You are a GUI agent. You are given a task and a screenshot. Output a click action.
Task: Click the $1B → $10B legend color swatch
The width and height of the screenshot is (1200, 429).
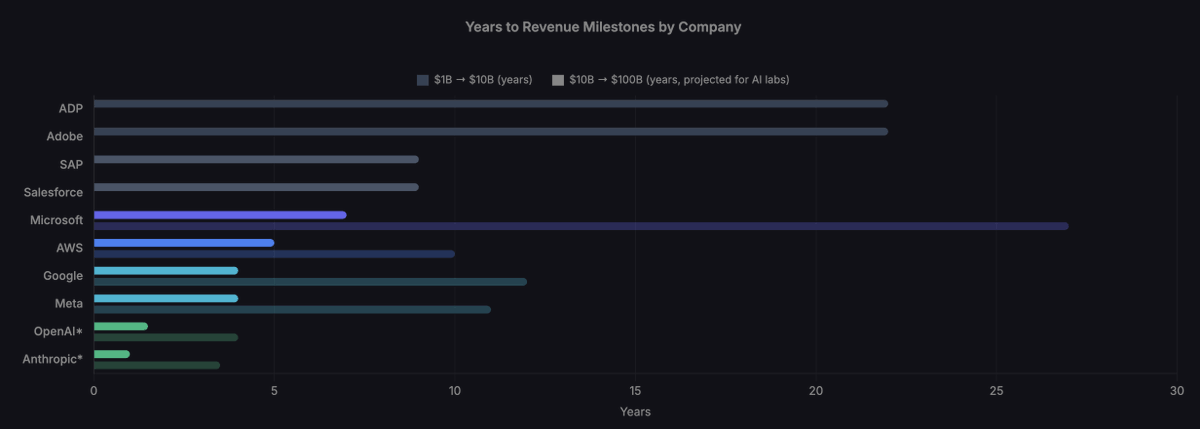(x=423, y=80)
